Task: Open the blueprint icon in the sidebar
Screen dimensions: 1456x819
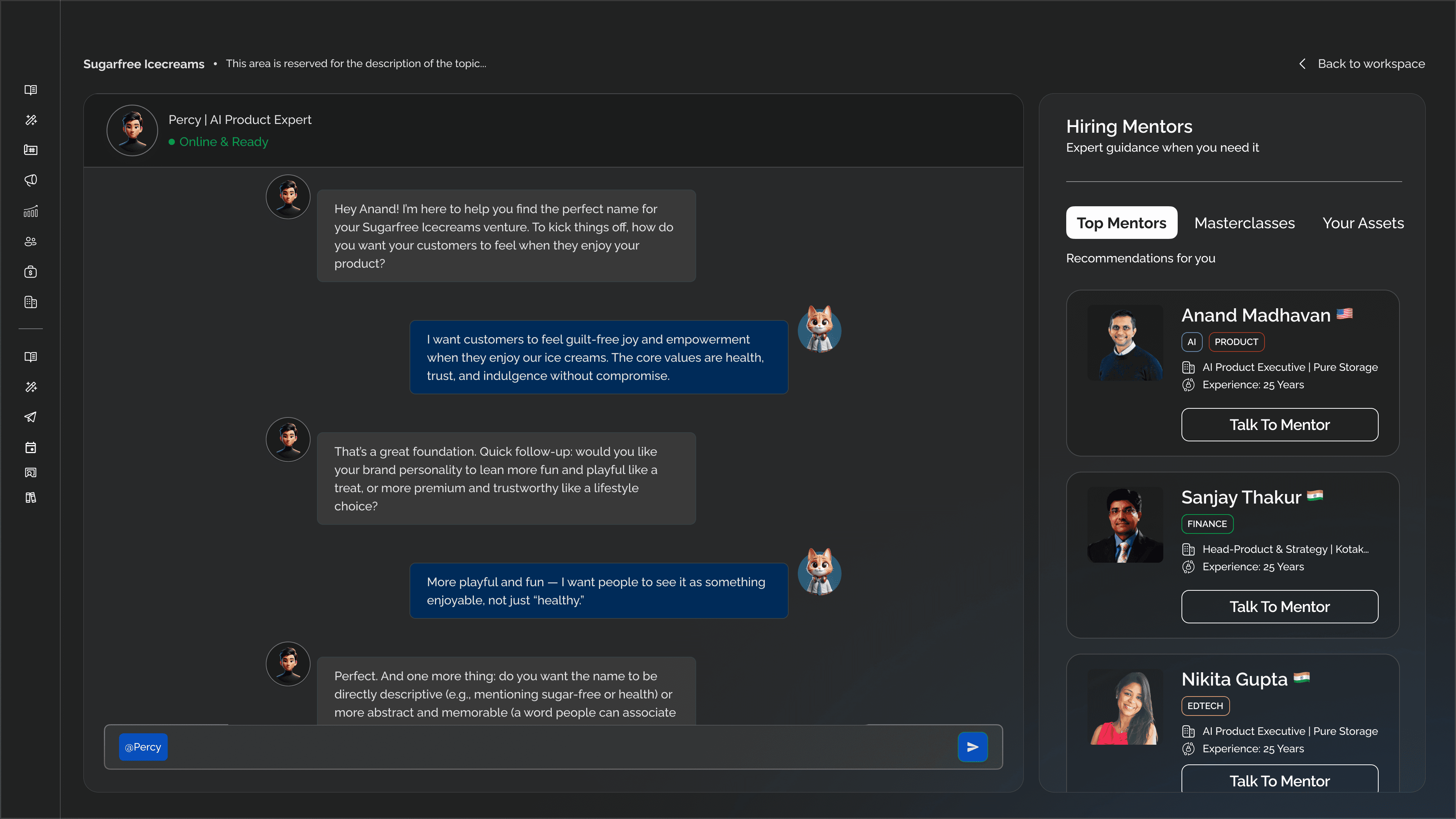Action: pyautogui.click(x=30, y=150)
